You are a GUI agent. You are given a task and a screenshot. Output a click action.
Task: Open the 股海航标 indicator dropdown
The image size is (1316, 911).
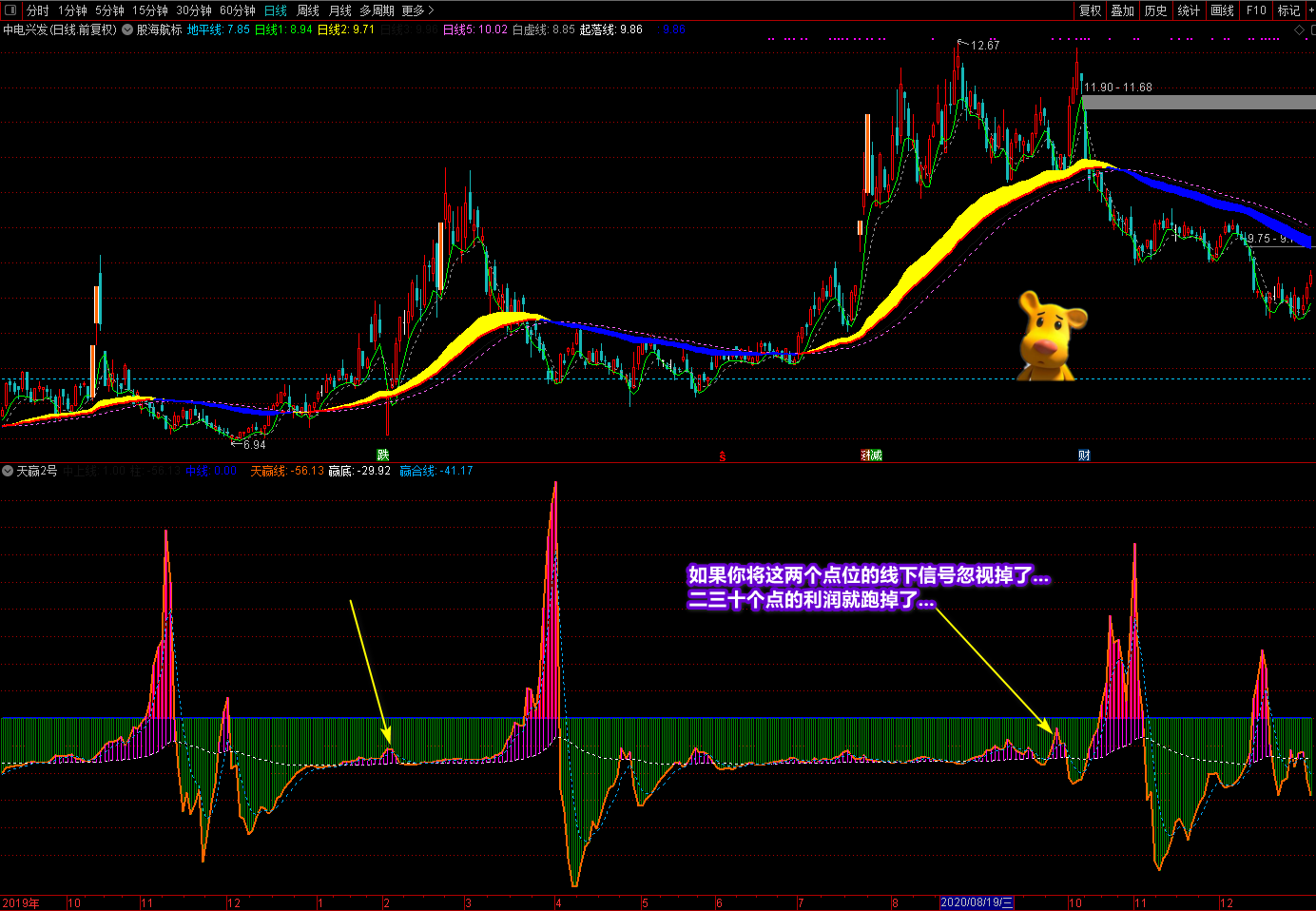pos(127,30)
